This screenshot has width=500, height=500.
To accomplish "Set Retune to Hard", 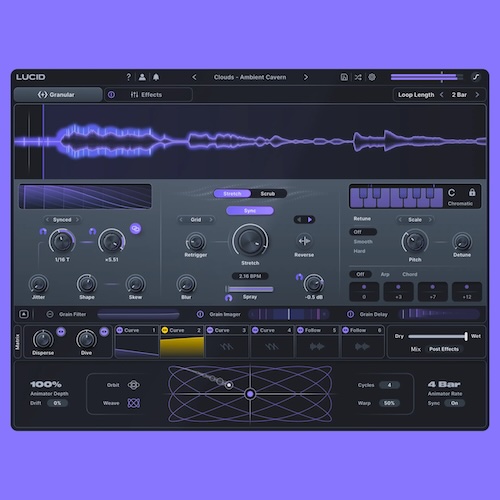I will pos(359,251).
